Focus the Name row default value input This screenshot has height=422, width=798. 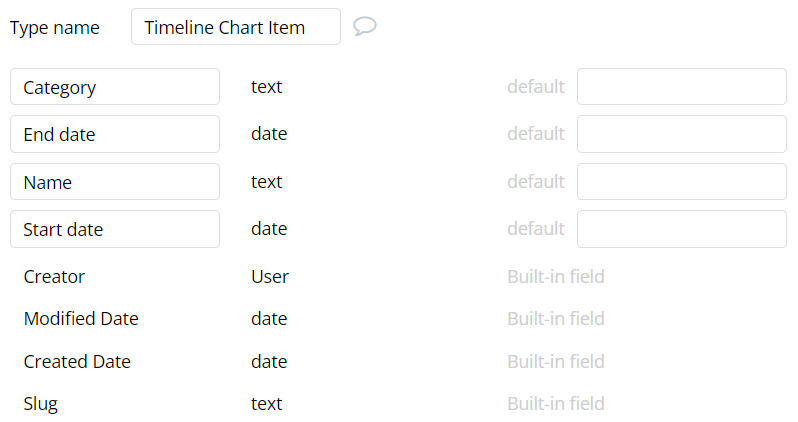click(x=681, y=182)
